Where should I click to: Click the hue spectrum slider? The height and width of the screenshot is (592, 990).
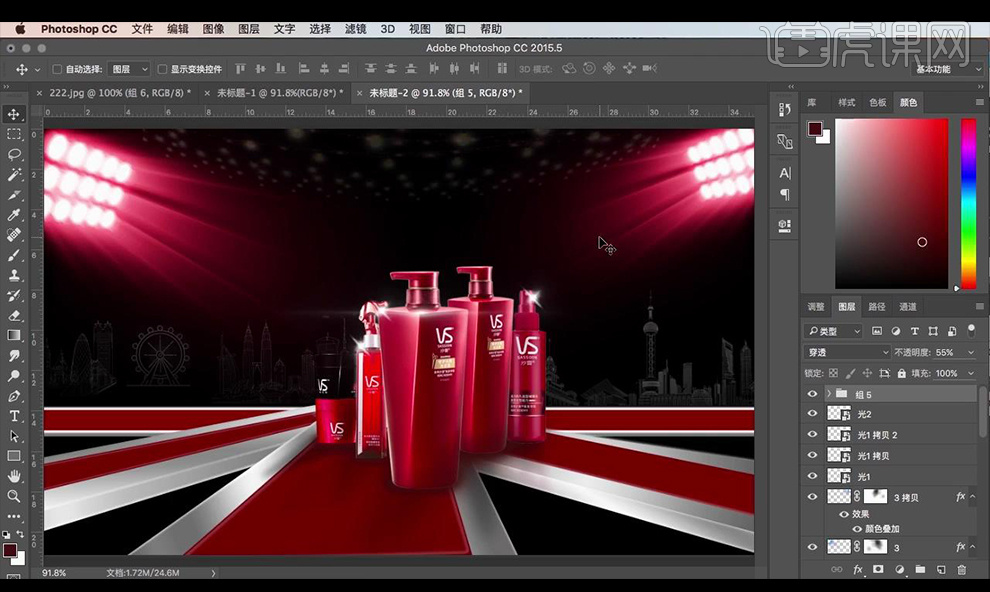pyautogui.click(x=968, y=203)
